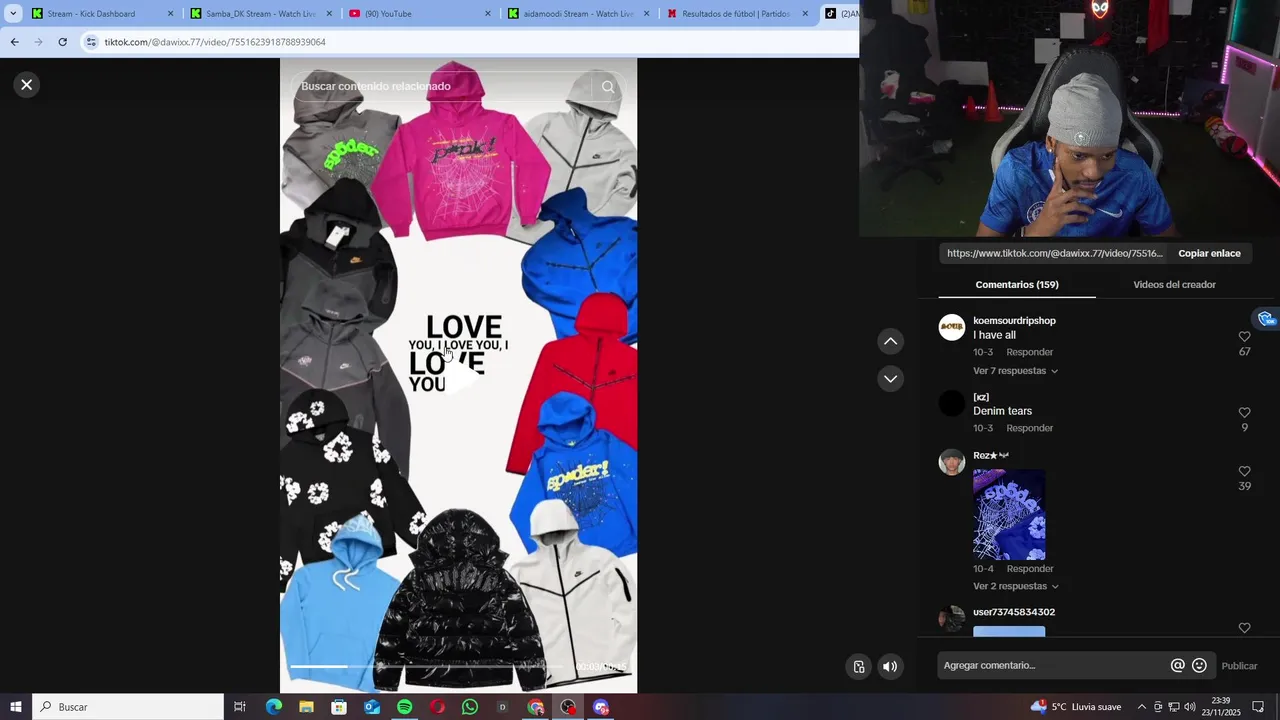Image resolution: width=1280 pixels, height=720 pixels.
Task: Switch to Comentarios (159) tab
Action: click(x=1017, y=285)
